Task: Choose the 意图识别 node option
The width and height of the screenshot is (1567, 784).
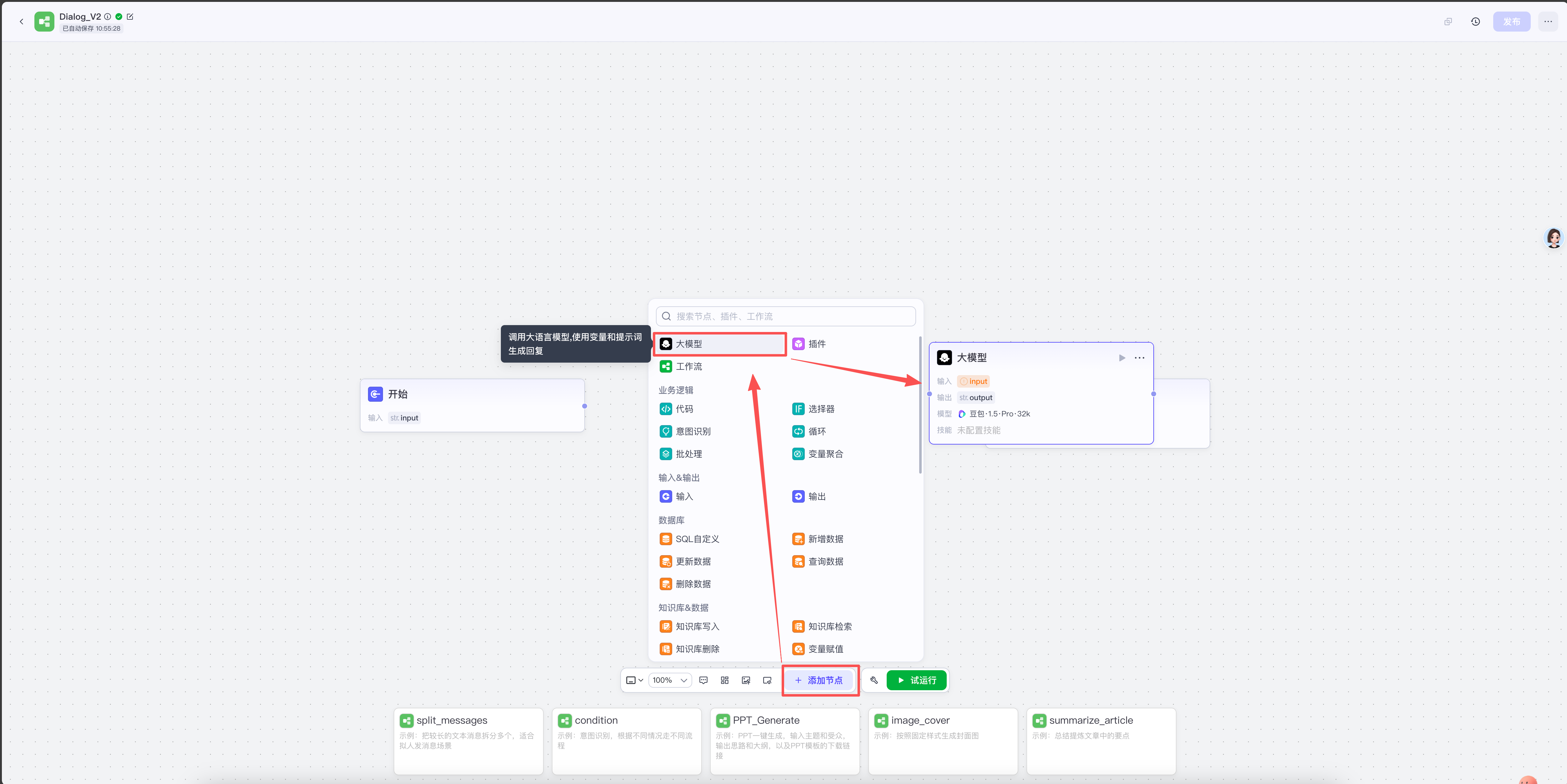Action: click(x=693, y=431)
